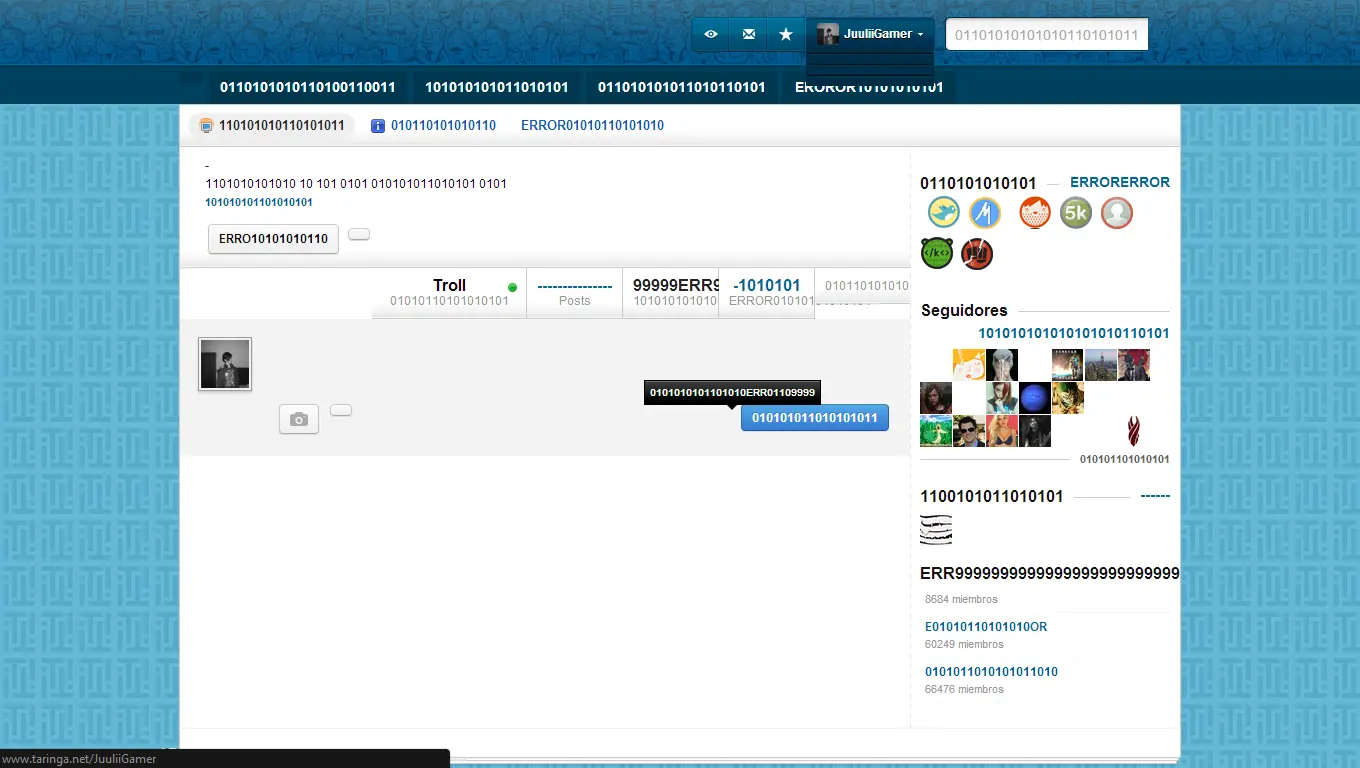The image size is (1360, 768).
Task: Click the blue M medal badge
Action: pyautogui.click(x=985, y=213)
